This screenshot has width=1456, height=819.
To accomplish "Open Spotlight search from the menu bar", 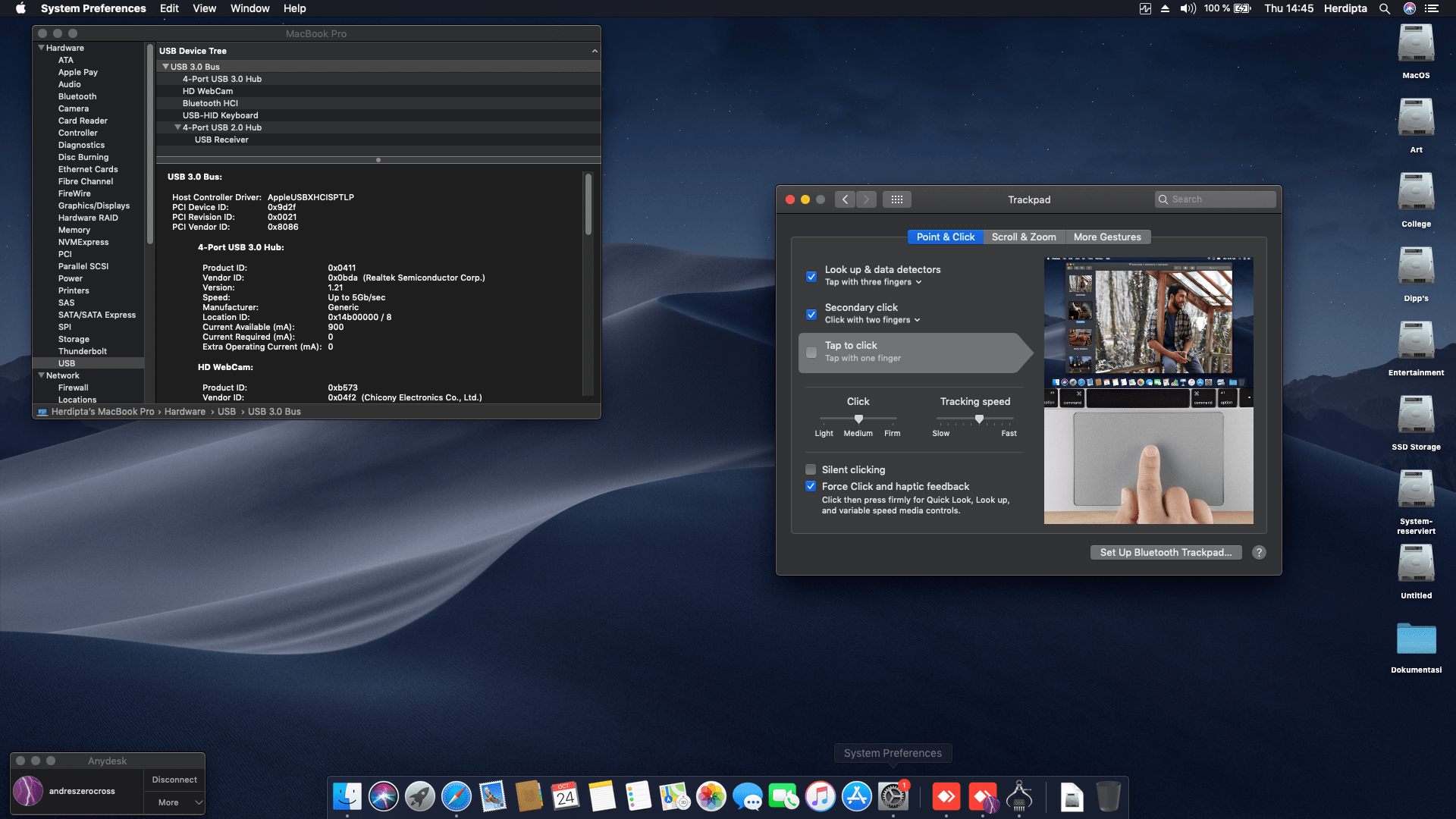I will coord(1385,8).
